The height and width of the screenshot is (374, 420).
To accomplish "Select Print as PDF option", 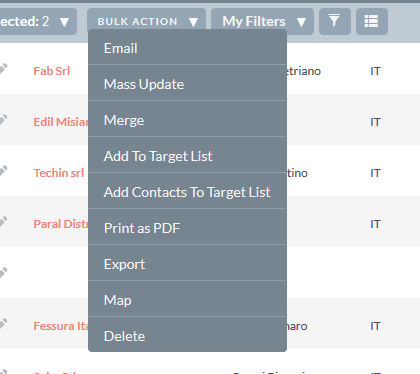I will 187,228.
